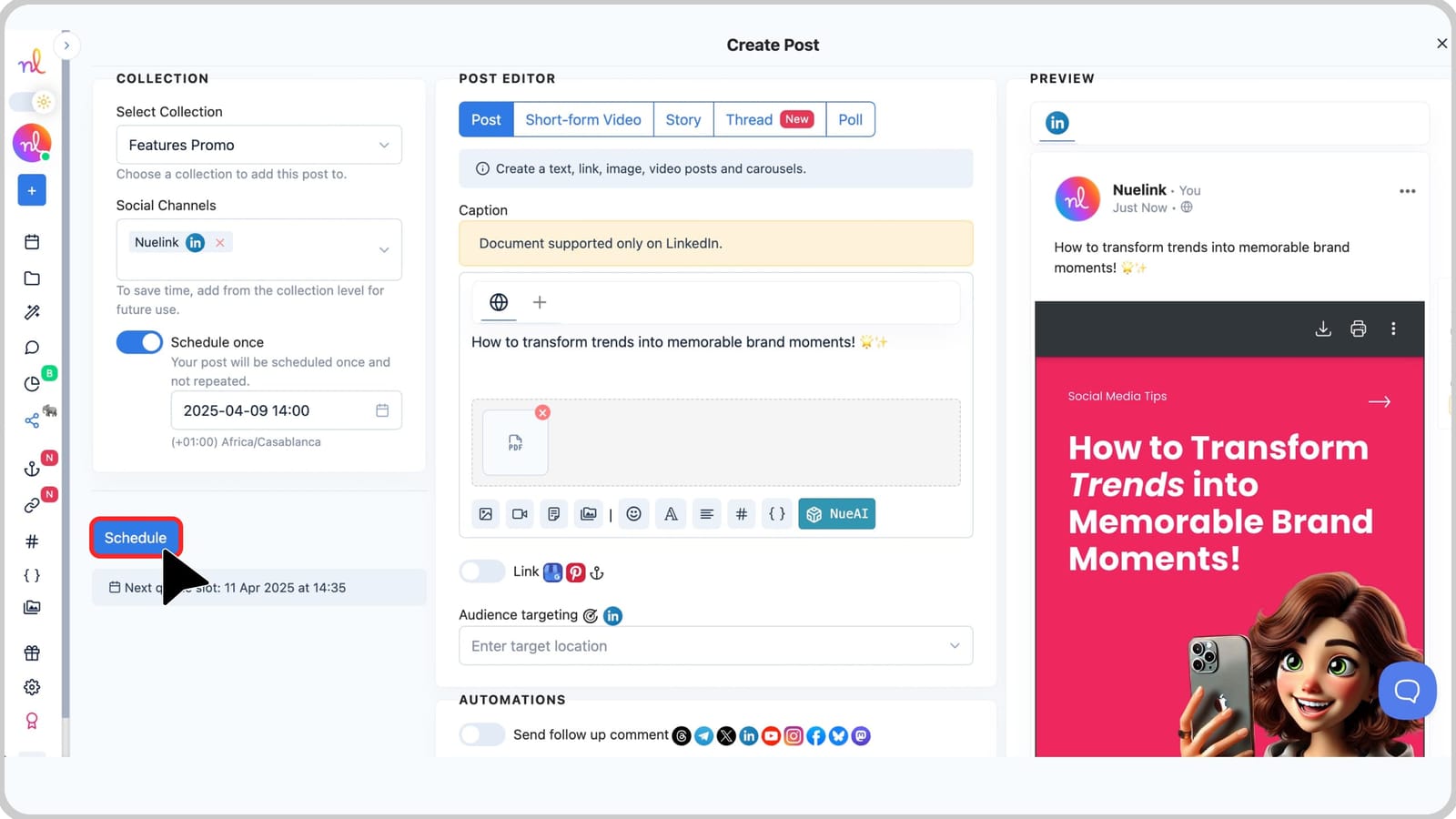This screenshot has height=819, width=1456.
Task: Open the Features Promo collection dropdown
Action: pyautogui.click(x=259, y=145)
